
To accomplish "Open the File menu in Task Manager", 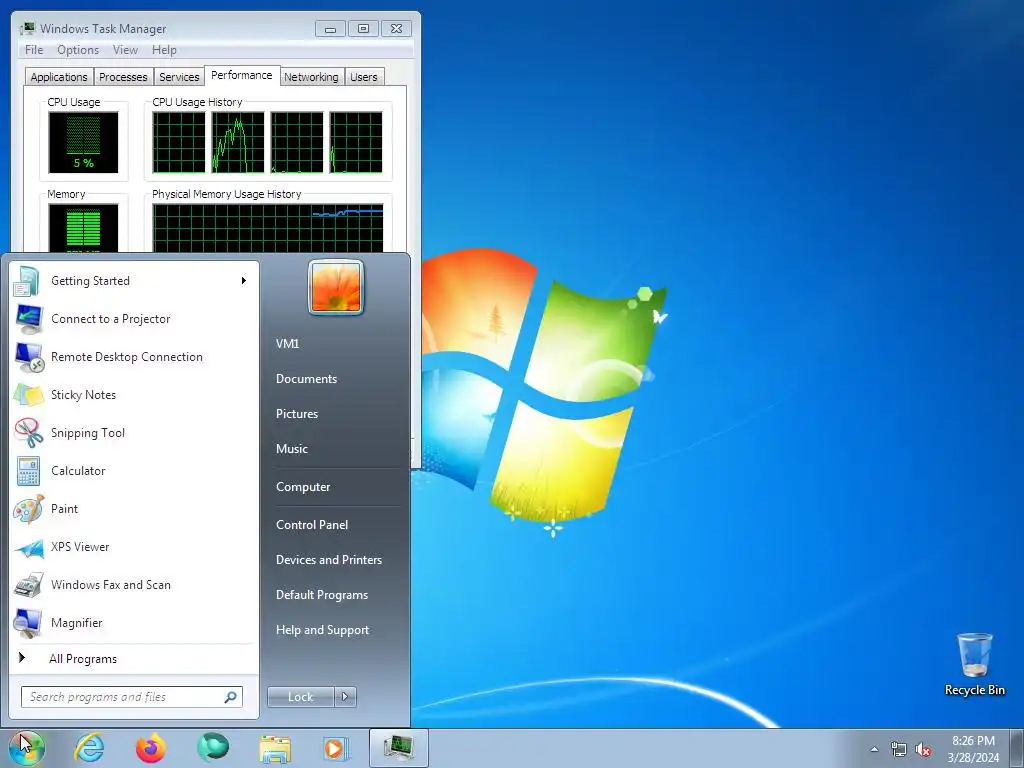I will point(34,50).
